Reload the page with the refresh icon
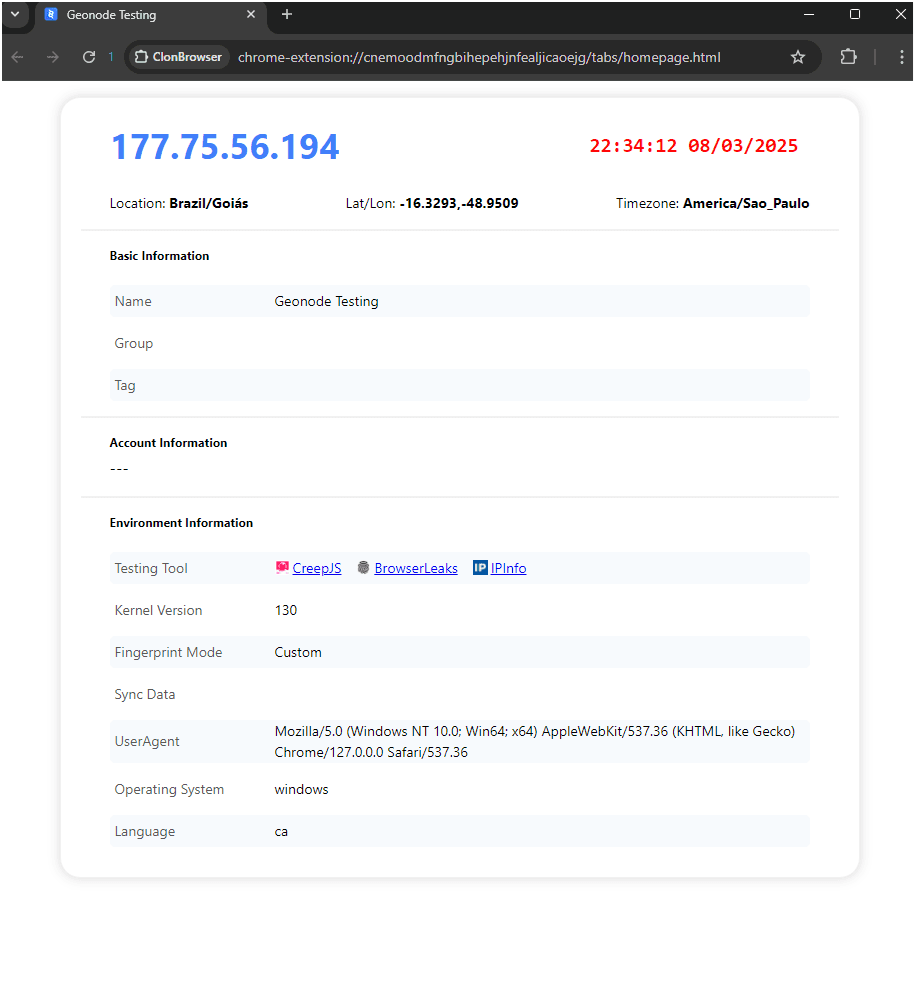The width and height of the screenshot is (915, 997). (88, 57)
